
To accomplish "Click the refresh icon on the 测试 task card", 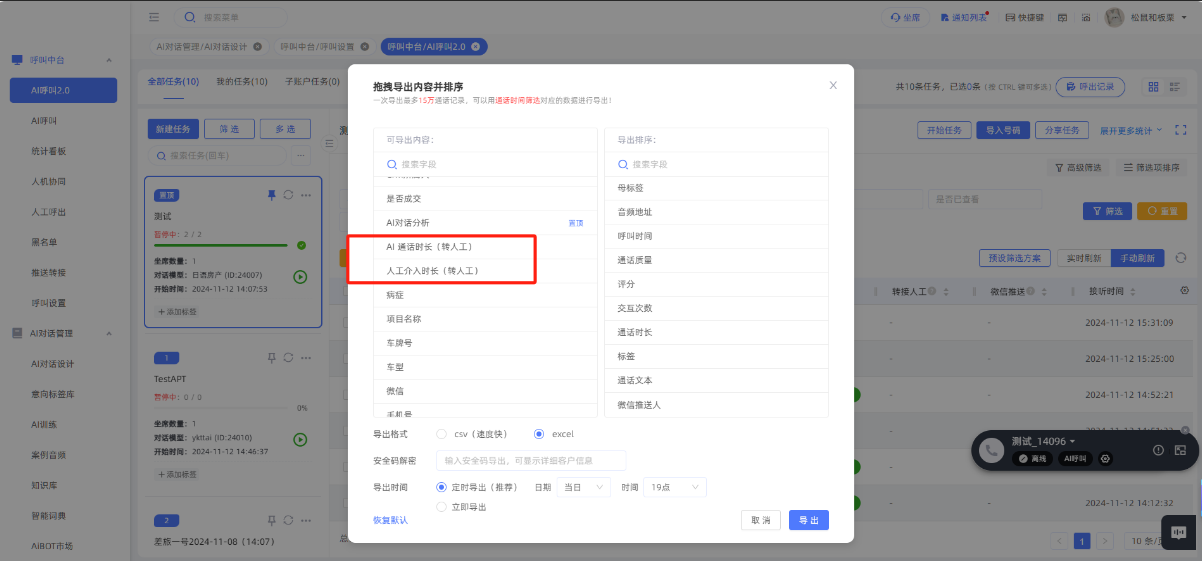I will click(x=288, y=194).
